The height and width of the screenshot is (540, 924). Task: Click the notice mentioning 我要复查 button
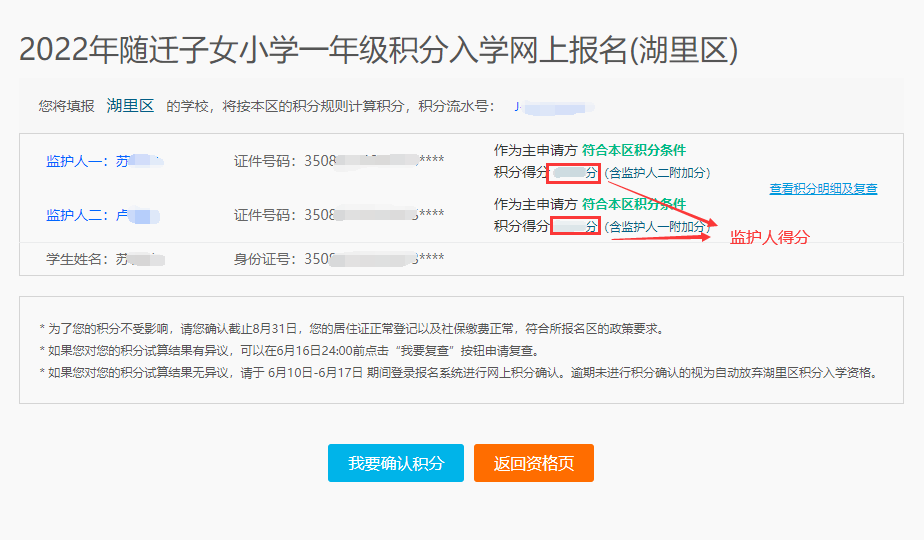[x=288, y=350]
